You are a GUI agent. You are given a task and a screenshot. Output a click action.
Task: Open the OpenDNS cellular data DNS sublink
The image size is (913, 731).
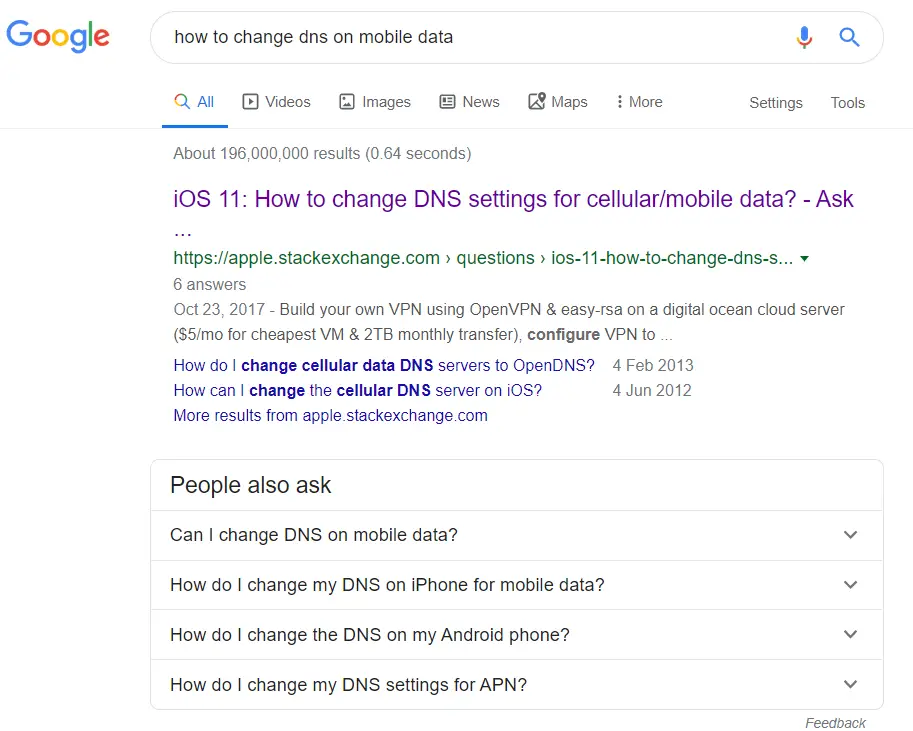click(384, 365)
